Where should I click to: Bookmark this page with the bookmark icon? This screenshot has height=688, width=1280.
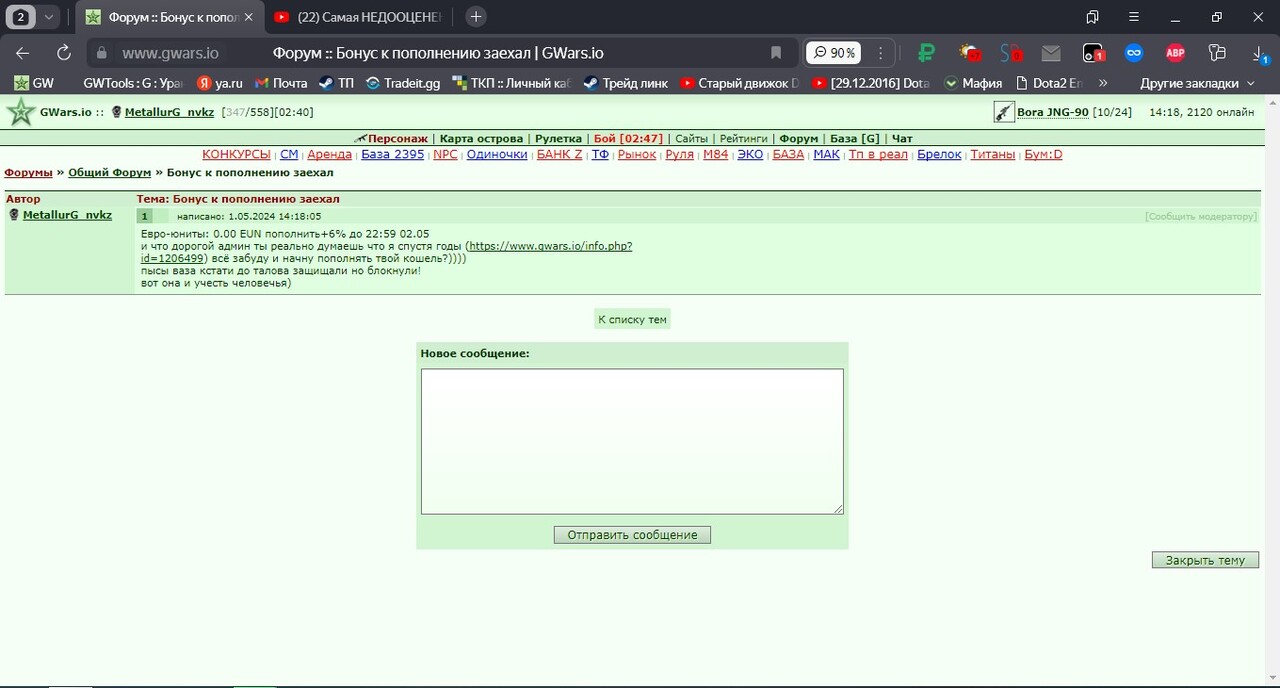point(775,53)
